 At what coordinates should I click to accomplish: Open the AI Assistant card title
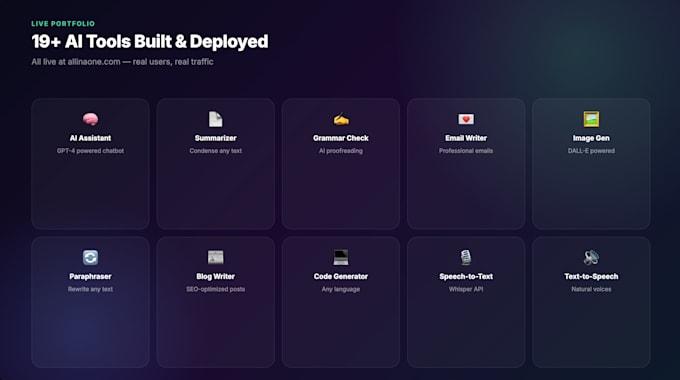coord(90,138)
